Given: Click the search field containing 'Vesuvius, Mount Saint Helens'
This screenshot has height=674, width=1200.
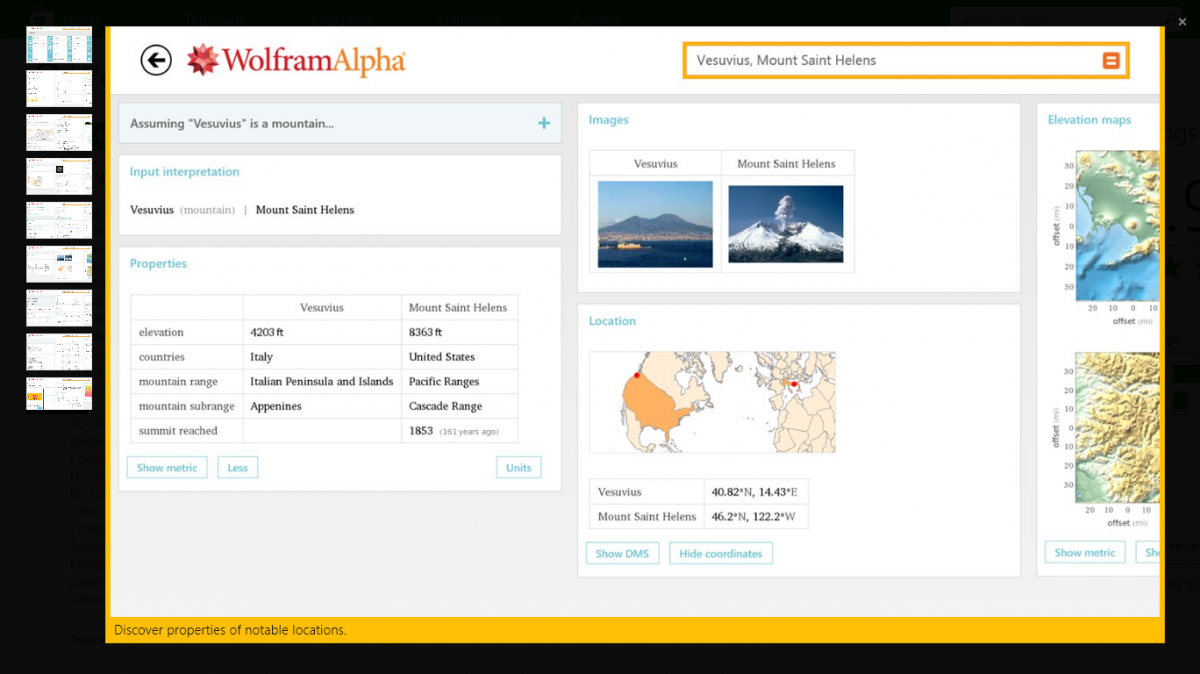Looking at the screenshot, I should (x=906, y=60).
